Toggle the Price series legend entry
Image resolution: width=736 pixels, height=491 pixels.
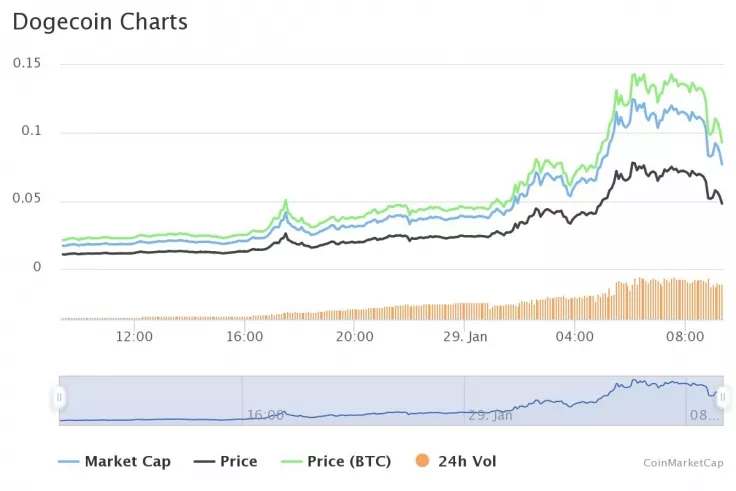[x=225, y=461]
